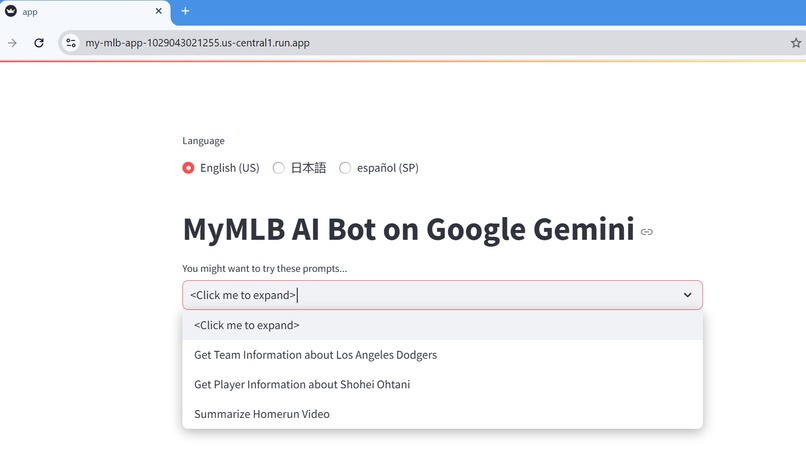Choose 'Summarize Homerun Video' option
The width and height of the screenshot is (806, 450).
(x=442, y=414)
